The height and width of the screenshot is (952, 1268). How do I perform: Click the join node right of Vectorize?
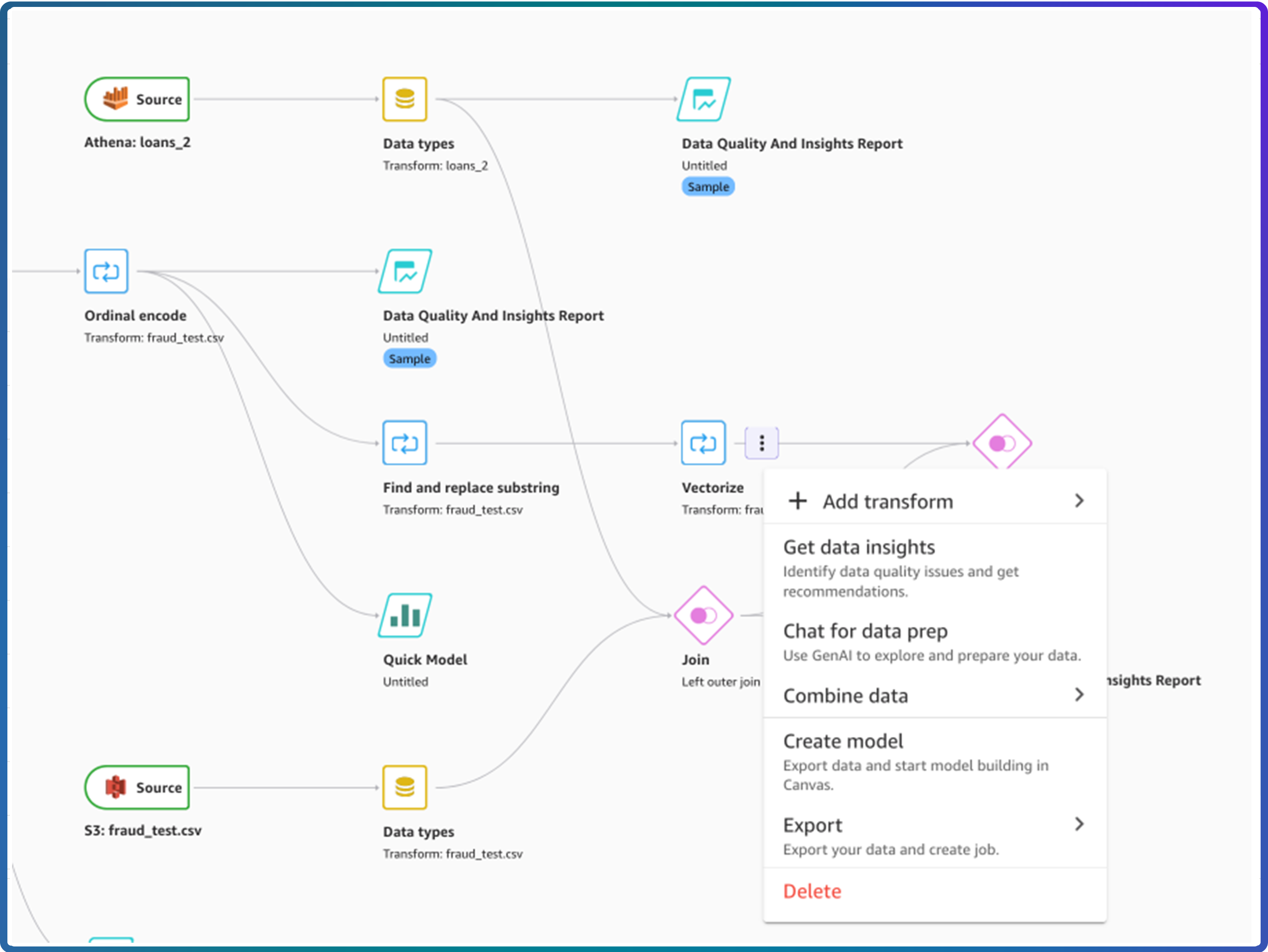[1001, 443]
